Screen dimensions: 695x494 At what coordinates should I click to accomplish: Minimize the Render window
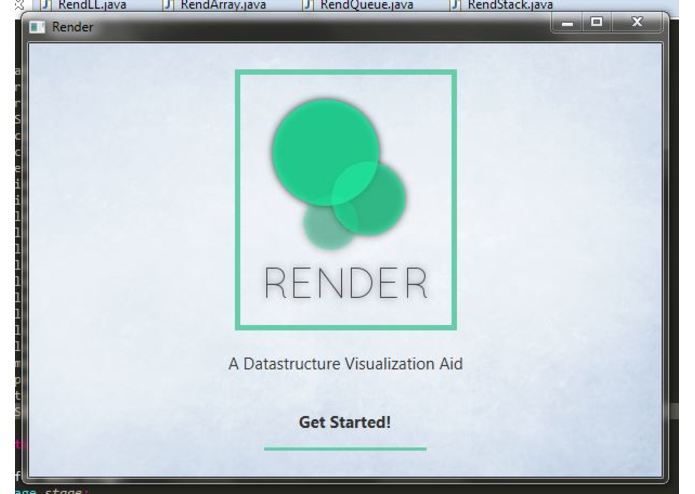coord(567,22)
